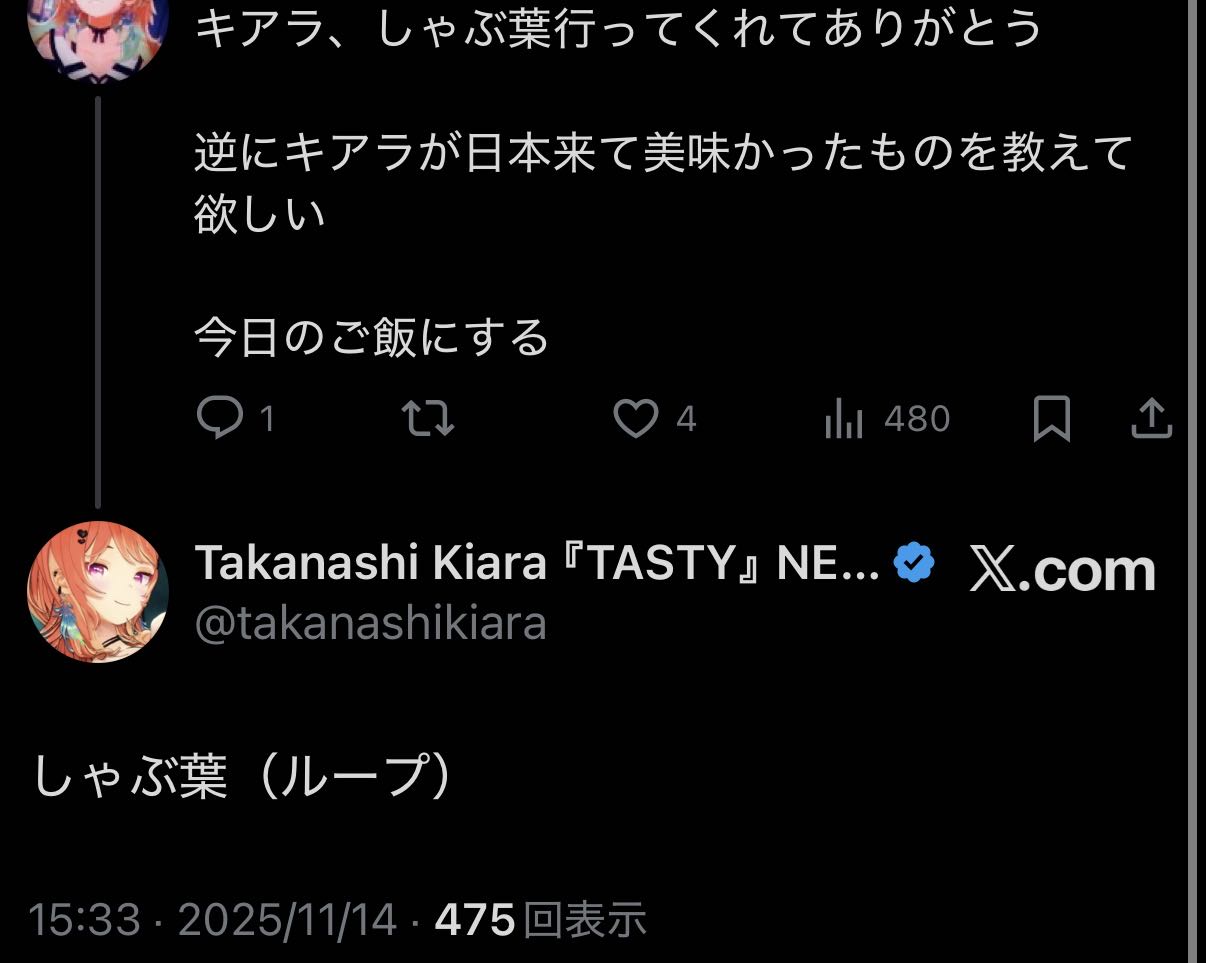Viewport: 1206px width, 963px height.
Task: Open the replying user's avatar at top
Action: tap(98, 35)
